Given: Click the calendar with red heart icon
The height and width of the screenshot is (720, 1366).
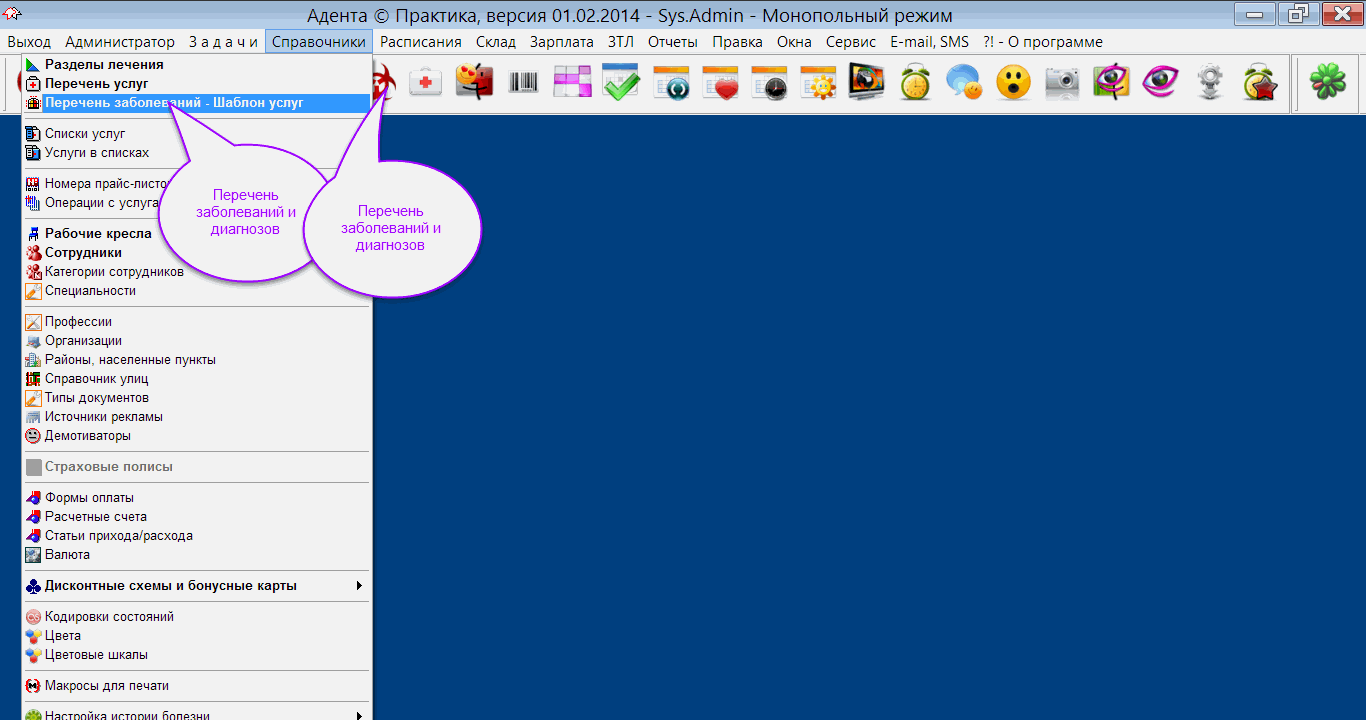Looking at the screenshot, I should point(719,82).
